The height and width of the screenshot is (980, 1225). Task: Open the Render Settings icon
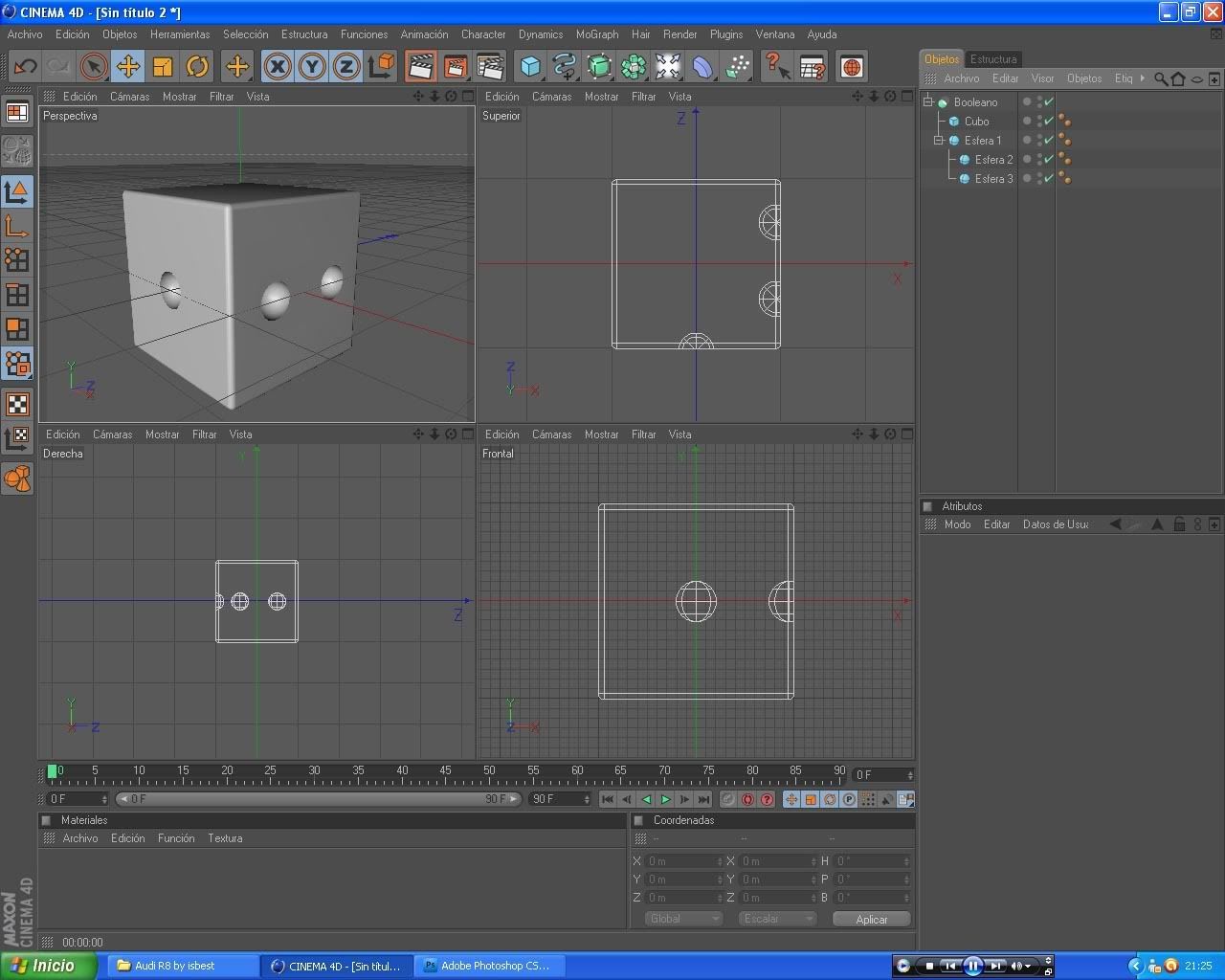tap(490, 66)
